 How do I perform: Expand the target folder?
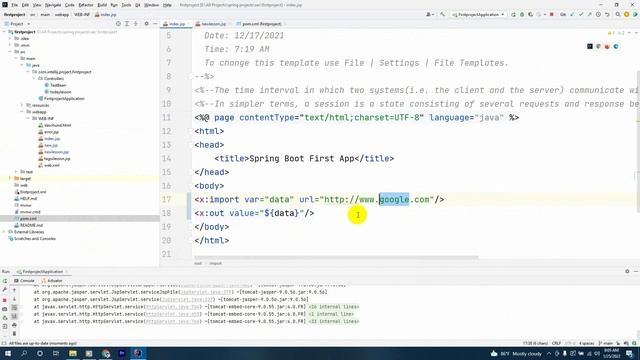pos(10,178)
